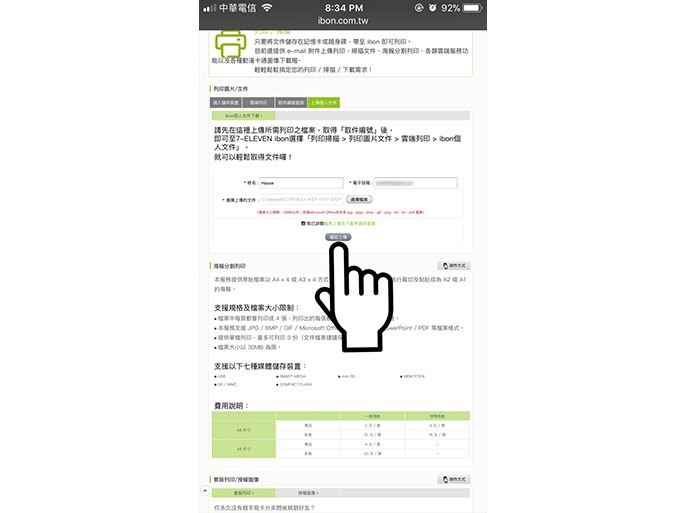This screenshot has width=687, height=513.
Task: Click the COMPACT FLASH list item
Action: click(x=296, y=384)
